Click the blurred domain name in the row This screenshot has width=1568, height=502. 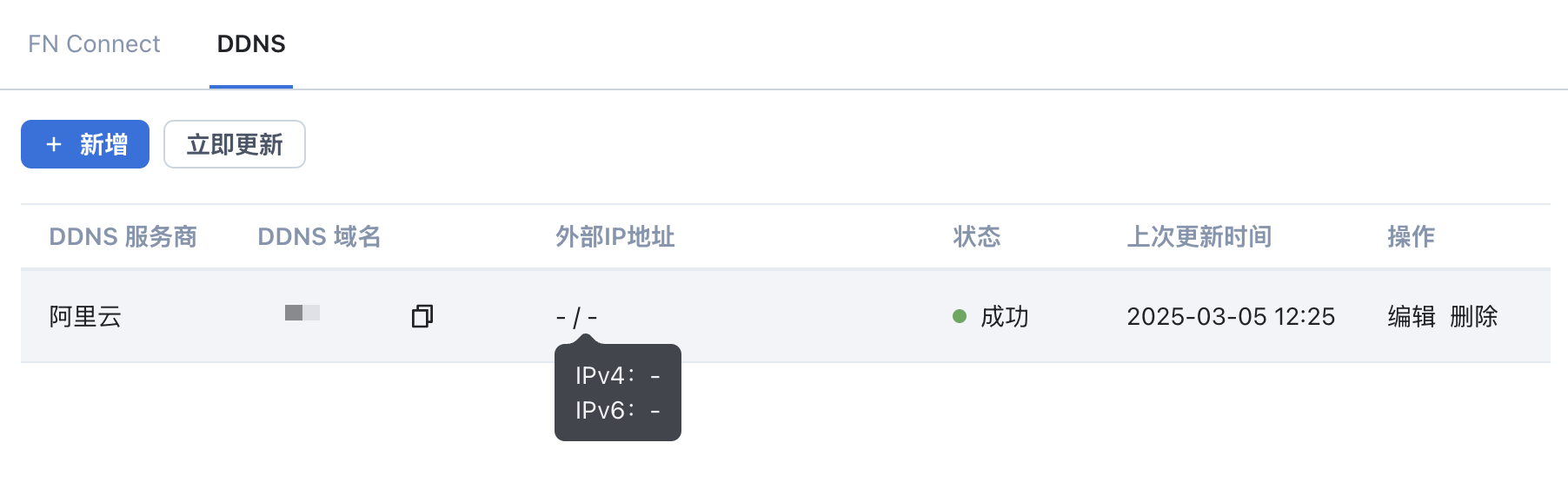pyautogui.click(x=302, y=313)
